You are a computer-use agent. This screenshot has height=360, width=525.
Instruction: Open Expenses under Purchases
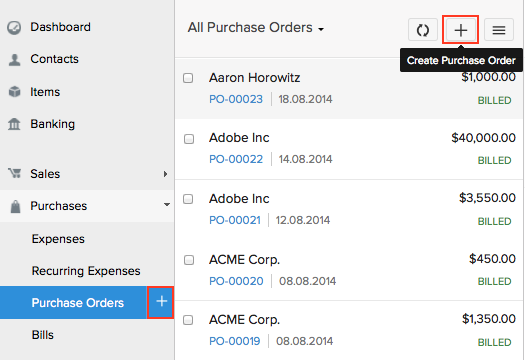tap(58, 239)
